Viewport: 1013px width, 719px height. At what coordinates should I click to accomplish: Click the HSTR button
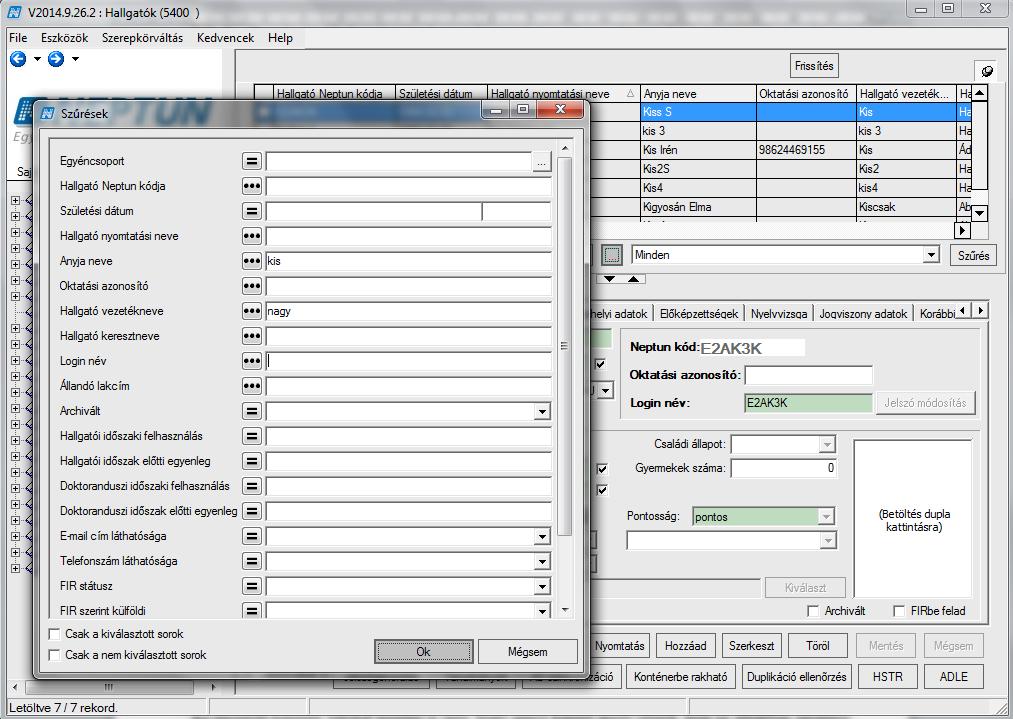[x=888, y=677]
